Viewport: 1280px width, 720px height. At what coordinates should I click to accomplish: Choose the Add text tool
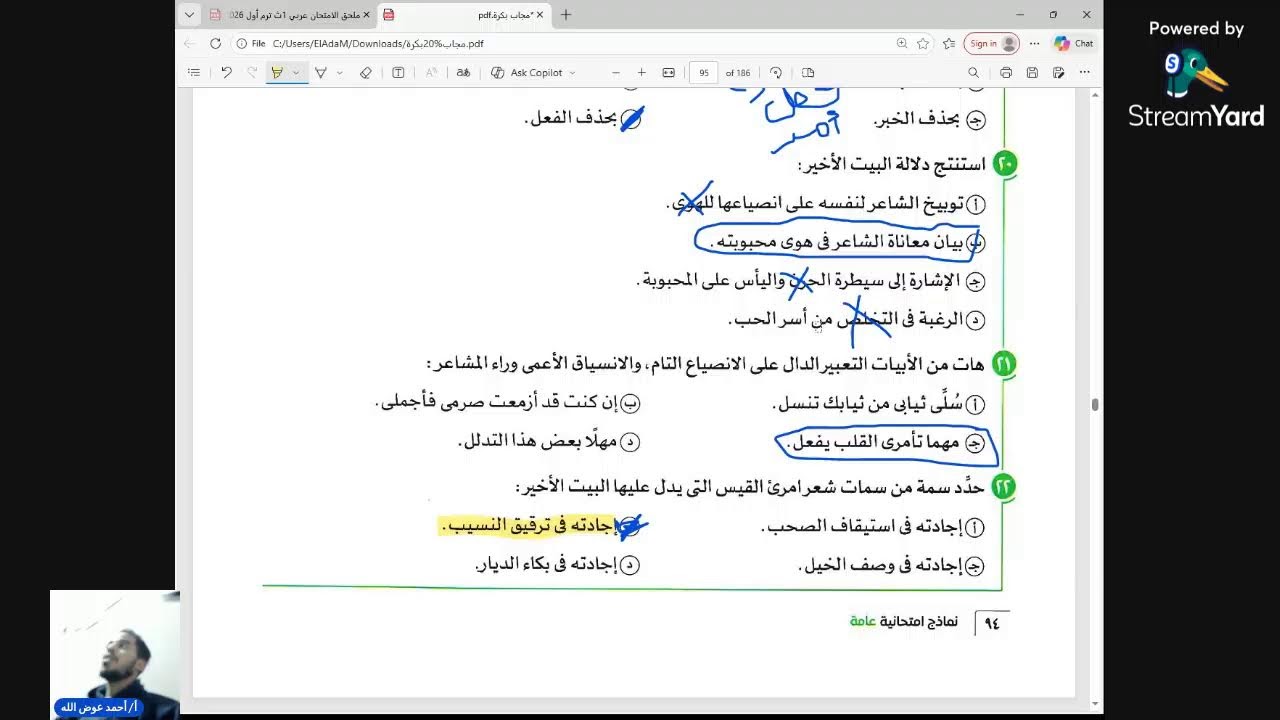(398, 73)
